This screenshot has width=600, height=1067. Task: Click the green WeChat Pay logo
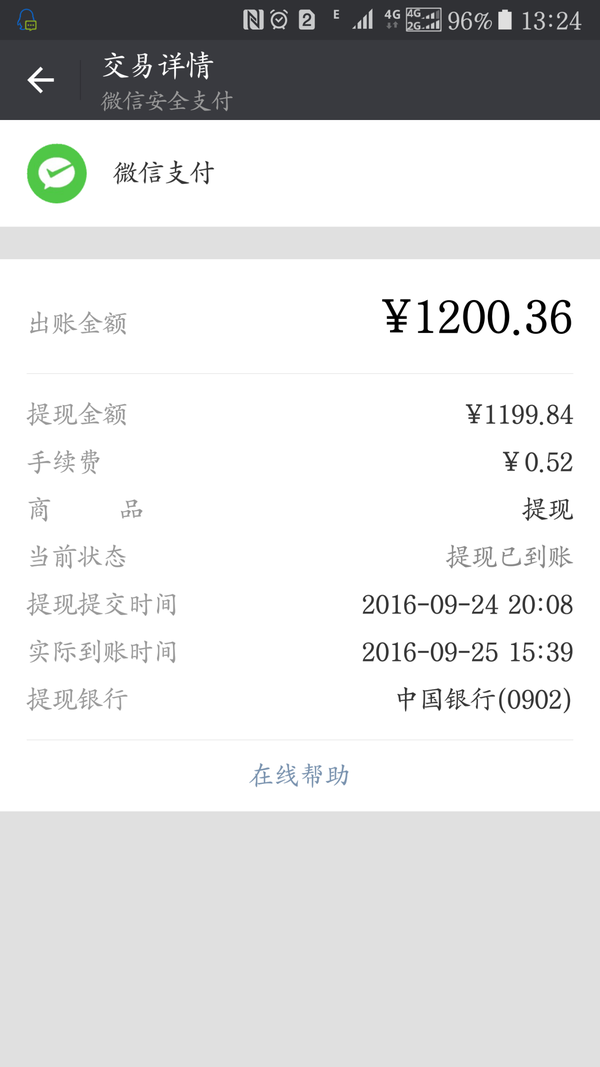57,173
